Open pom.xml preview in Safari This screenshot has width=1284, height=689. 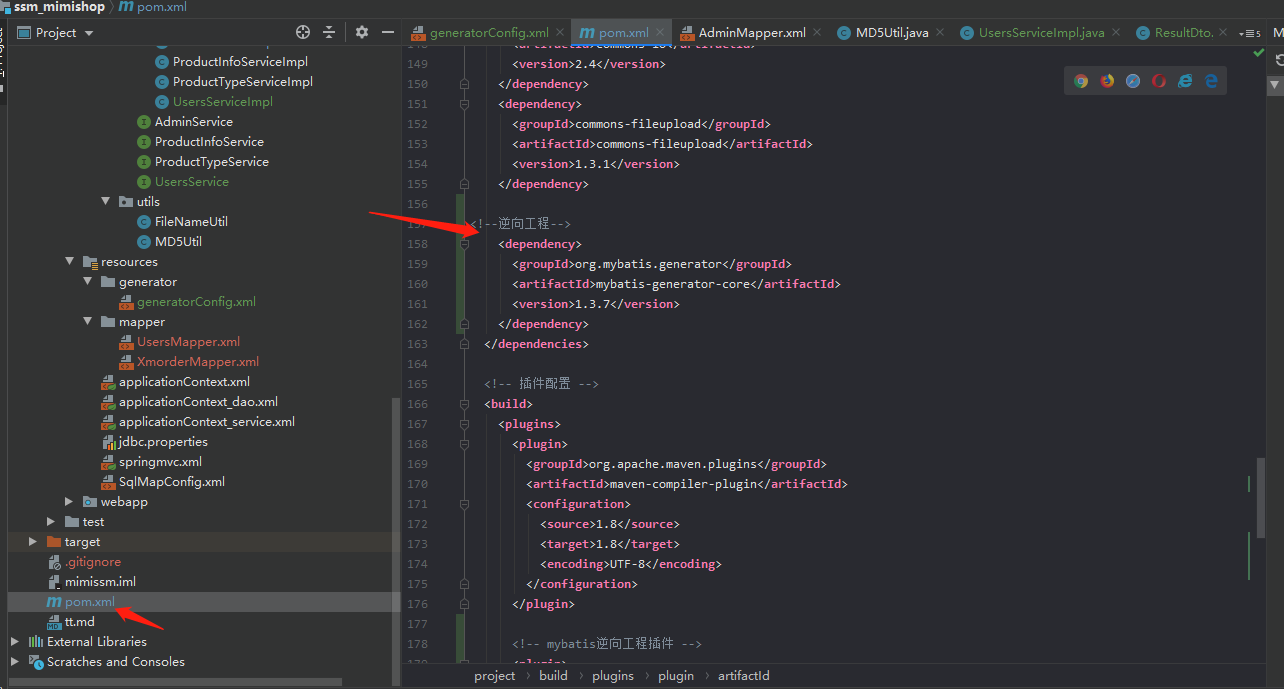tap(1133, 81)
